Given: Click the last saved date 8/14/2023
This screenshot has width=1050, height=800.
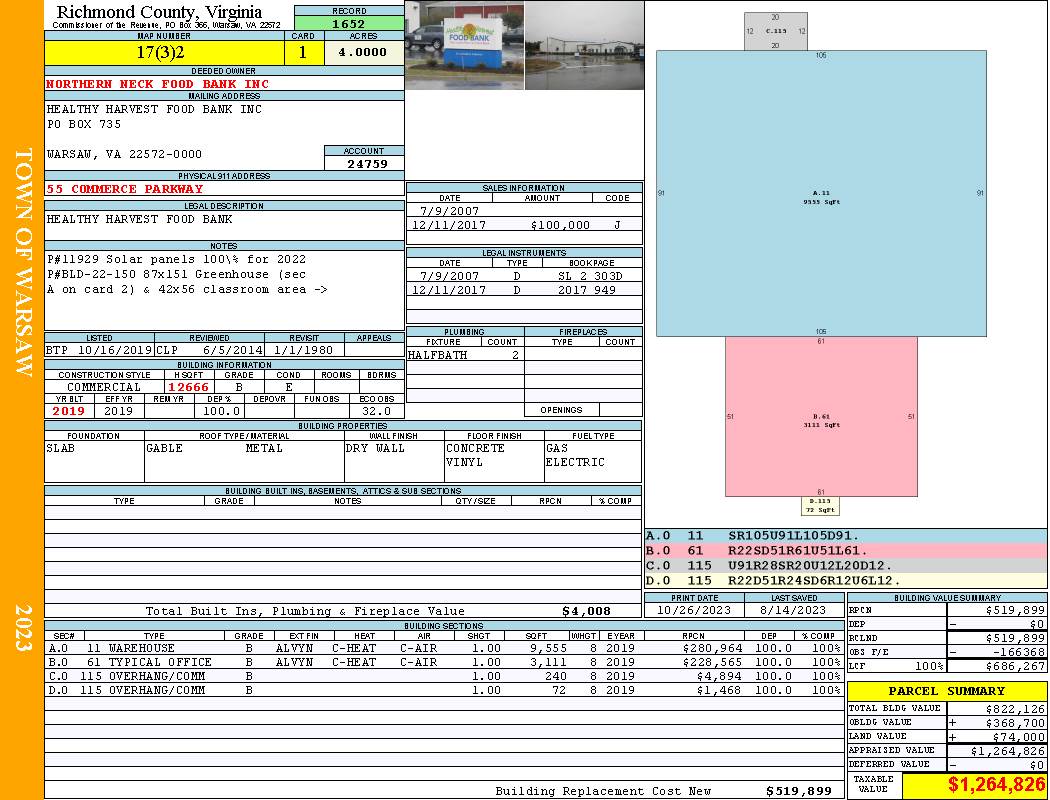Looking at the screenshot, I should tap(793, 611).
